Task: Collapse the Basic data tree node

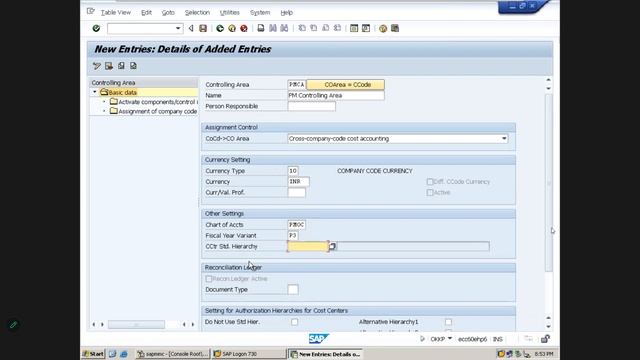Action: [x=95, y=92]
